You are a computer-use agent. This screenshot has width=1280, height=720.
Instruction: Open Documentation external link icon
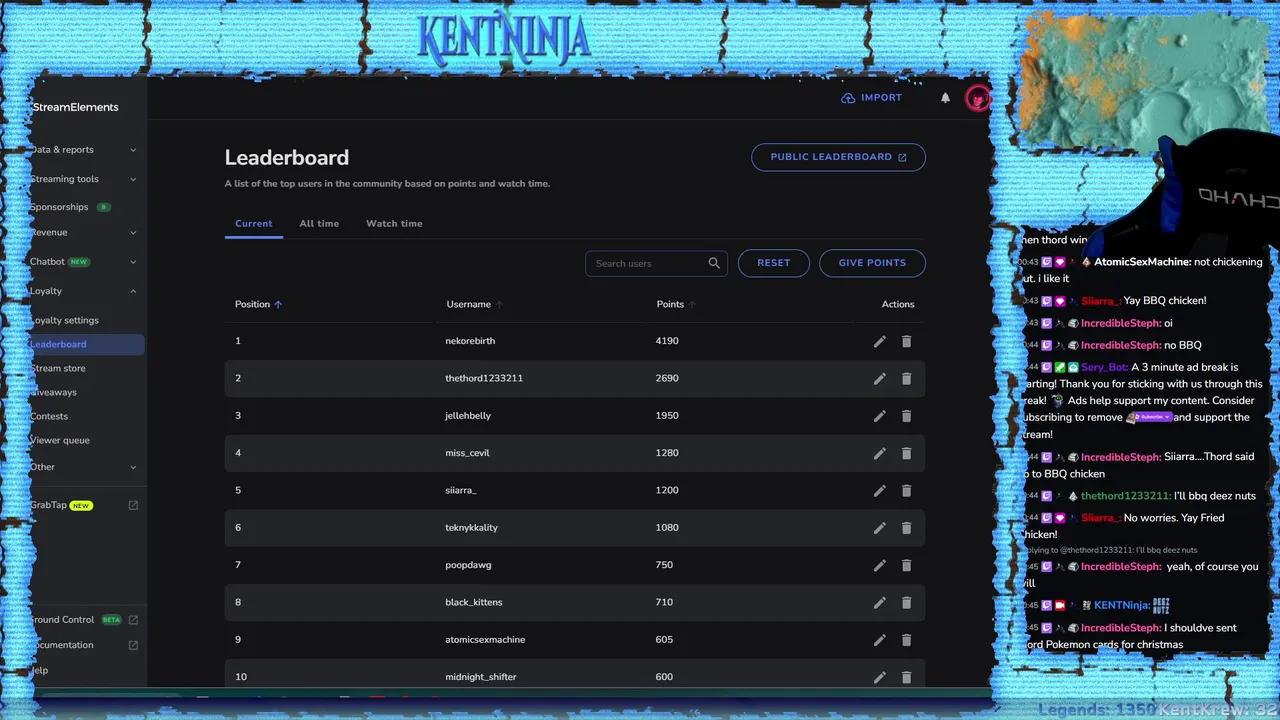coord(133,645)
